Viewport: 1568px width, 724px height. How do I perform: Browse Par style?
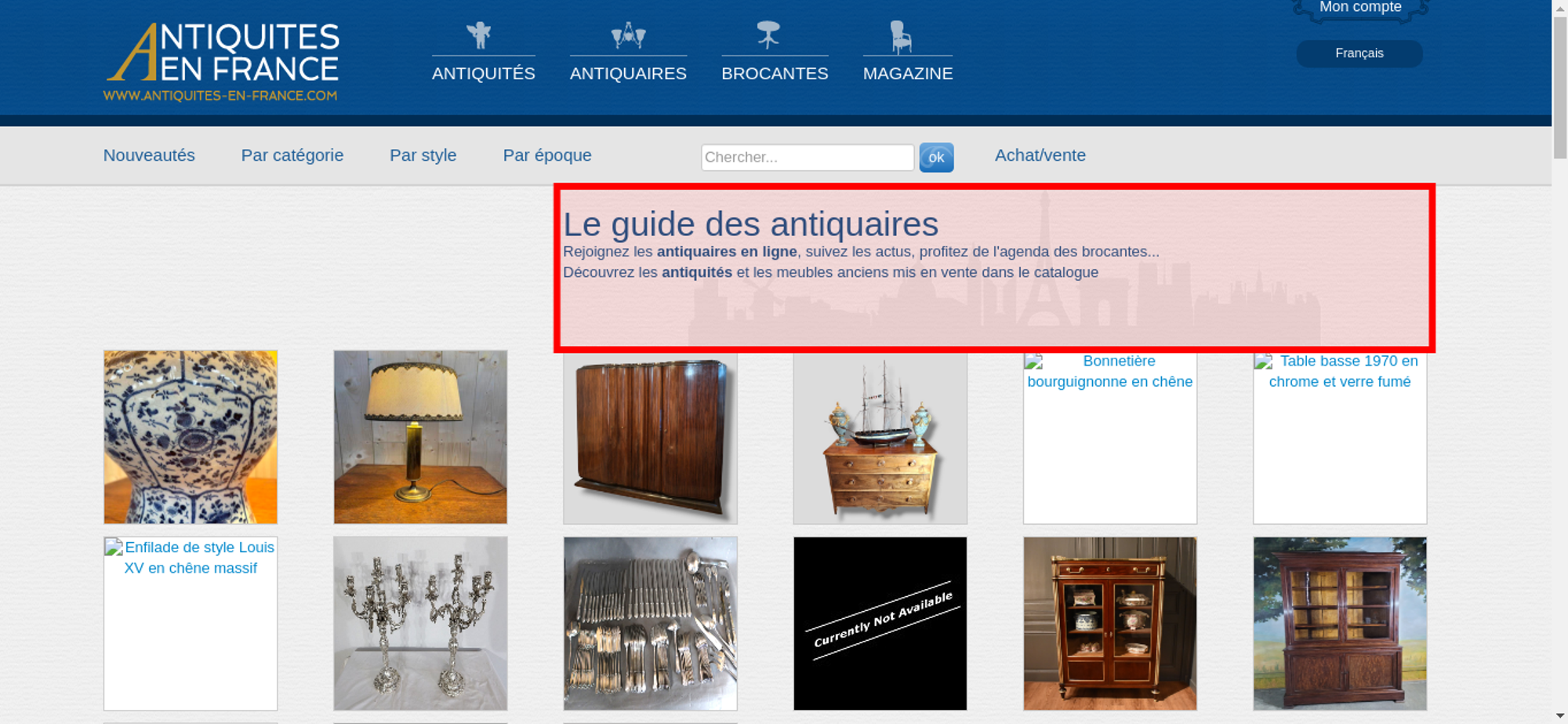[423, 155]
